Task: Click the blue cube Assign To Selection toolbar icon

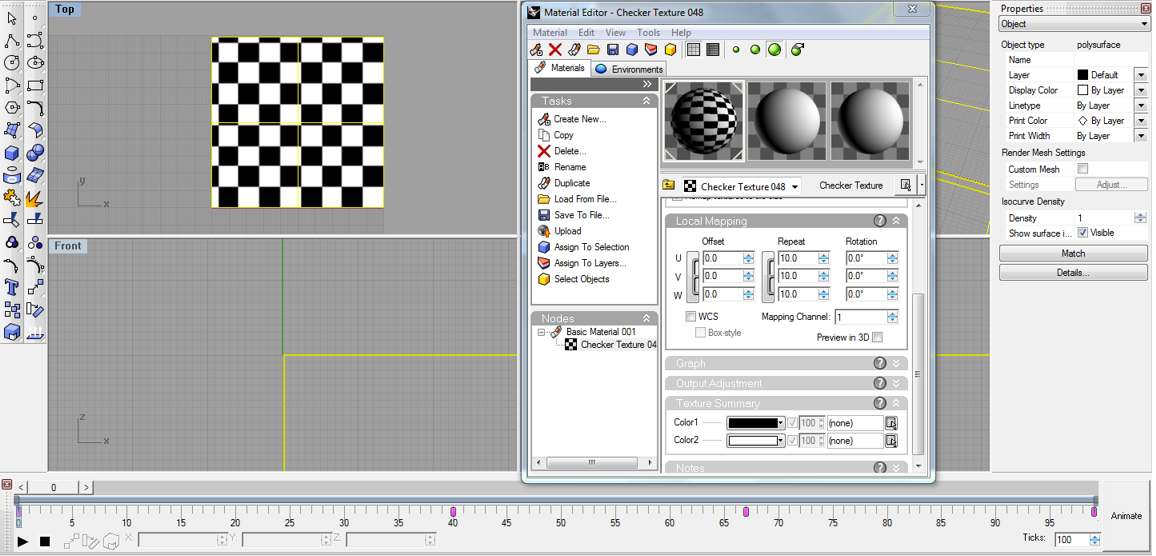Action: coord(632,49)
